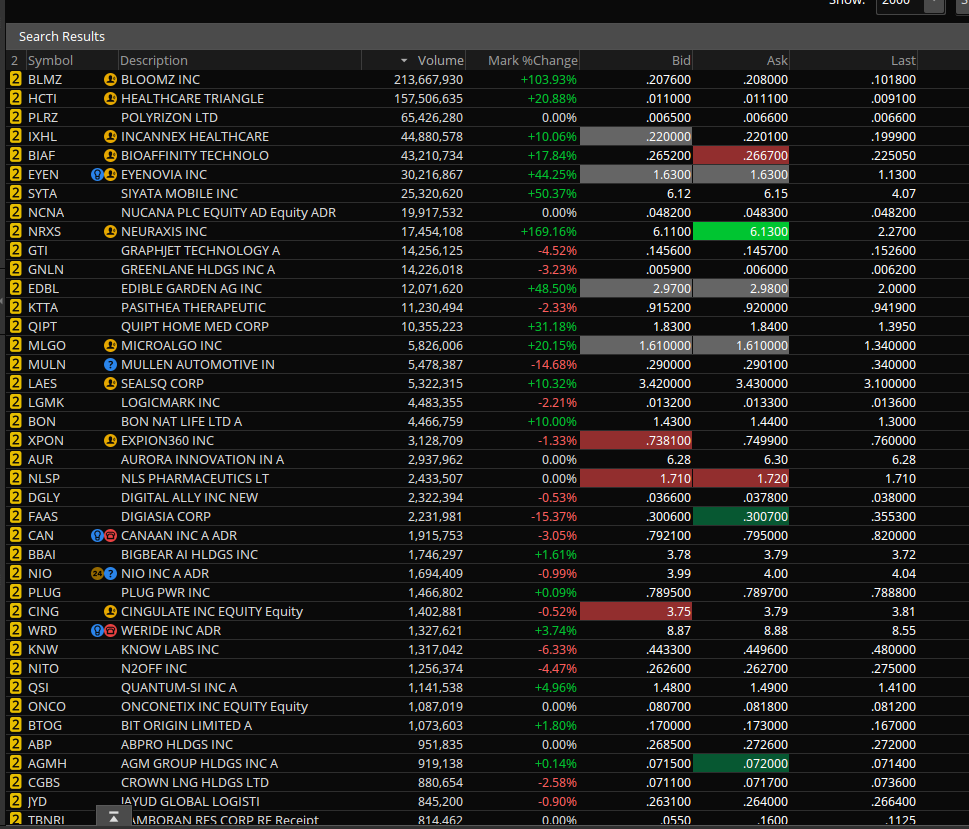This screenshot has width=969, height=829.
Task: Click the yellow 2 icon beside MLGO
Action: 15,346
